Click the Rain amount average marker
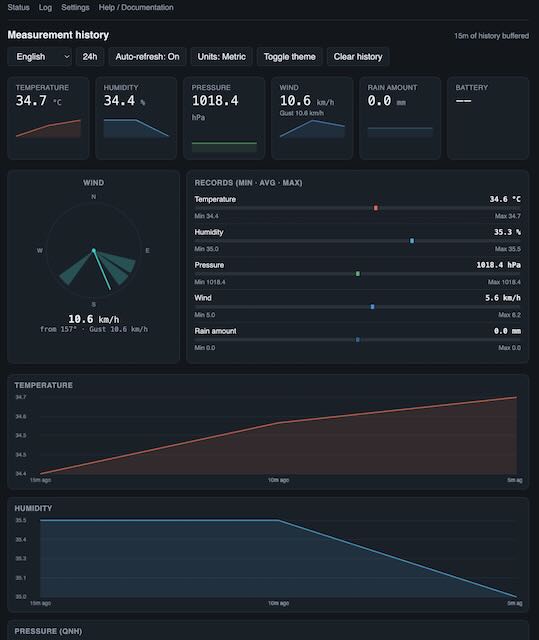 [x=358, y=340]
